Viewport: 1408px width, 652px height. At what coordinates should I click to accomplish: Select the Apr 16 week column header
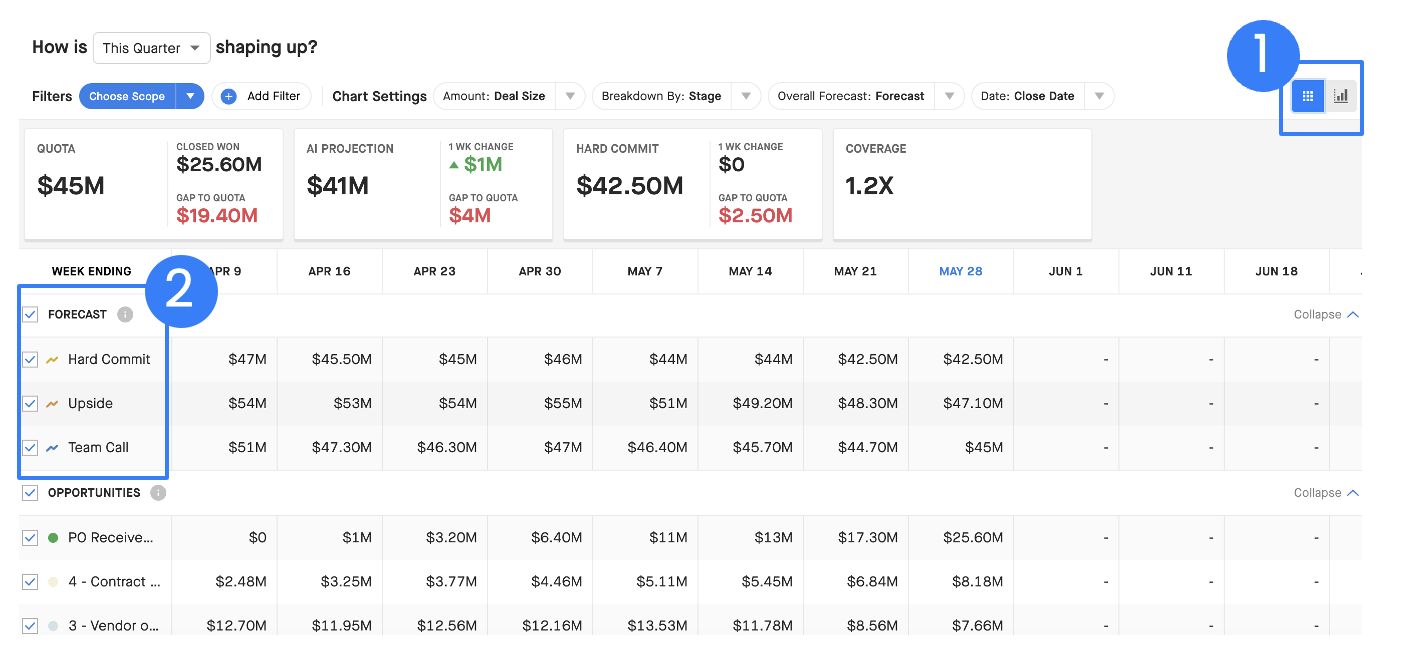point(329,271)
